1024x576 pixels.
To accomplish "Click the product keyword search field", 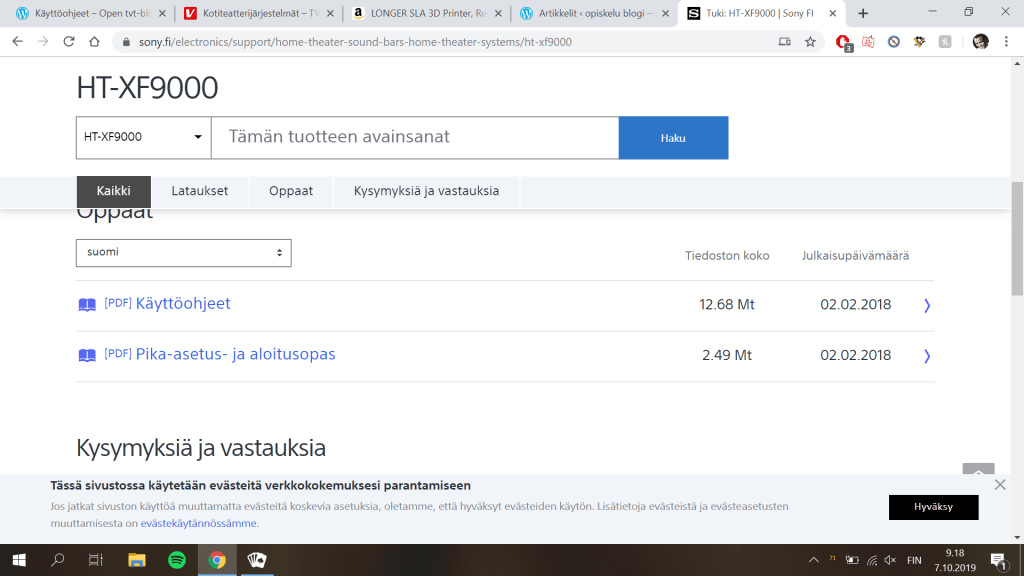I will coord(414,138).
